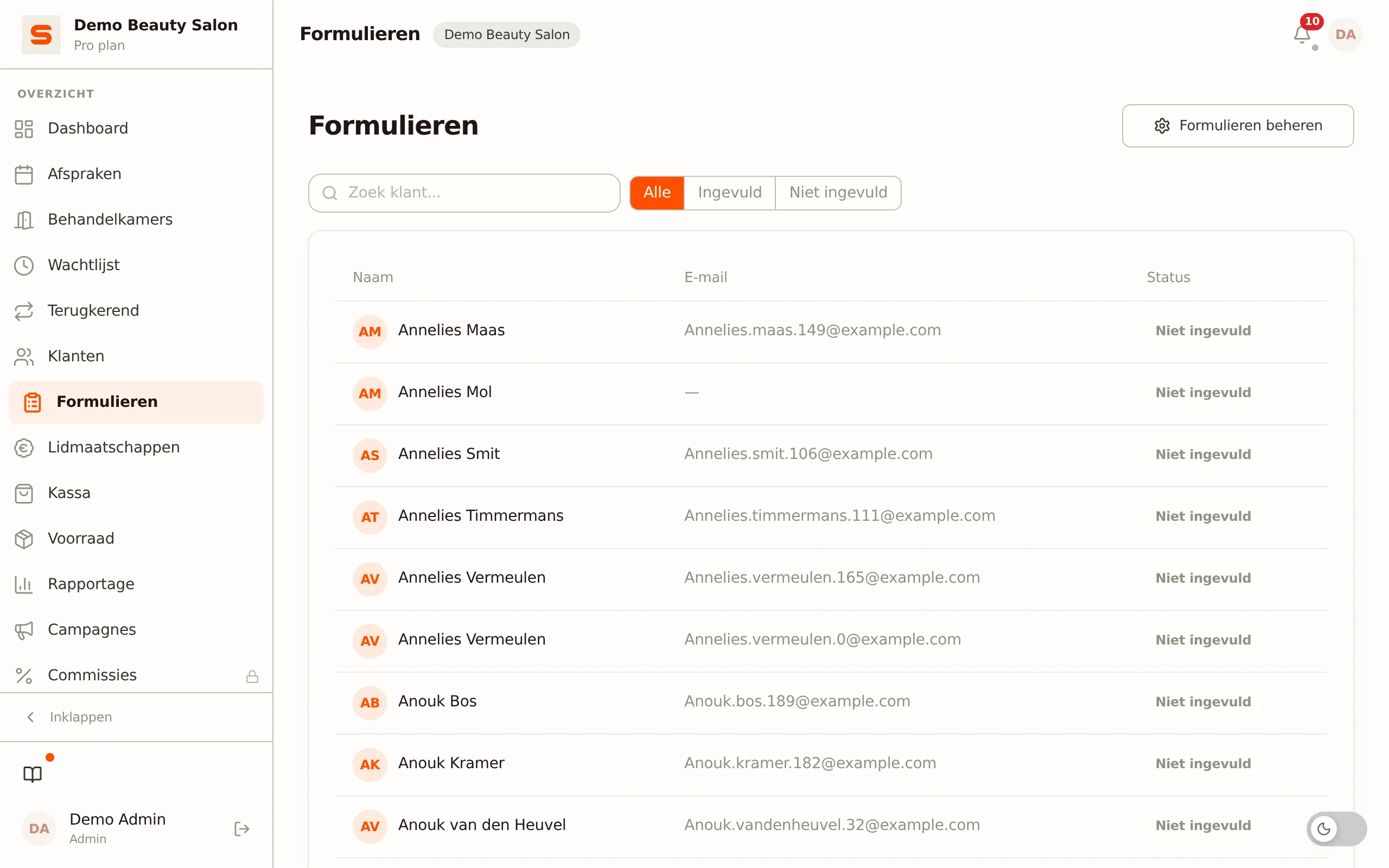
Task: Select the Niet ingevuld filter tab
Action: coord(838,193)
